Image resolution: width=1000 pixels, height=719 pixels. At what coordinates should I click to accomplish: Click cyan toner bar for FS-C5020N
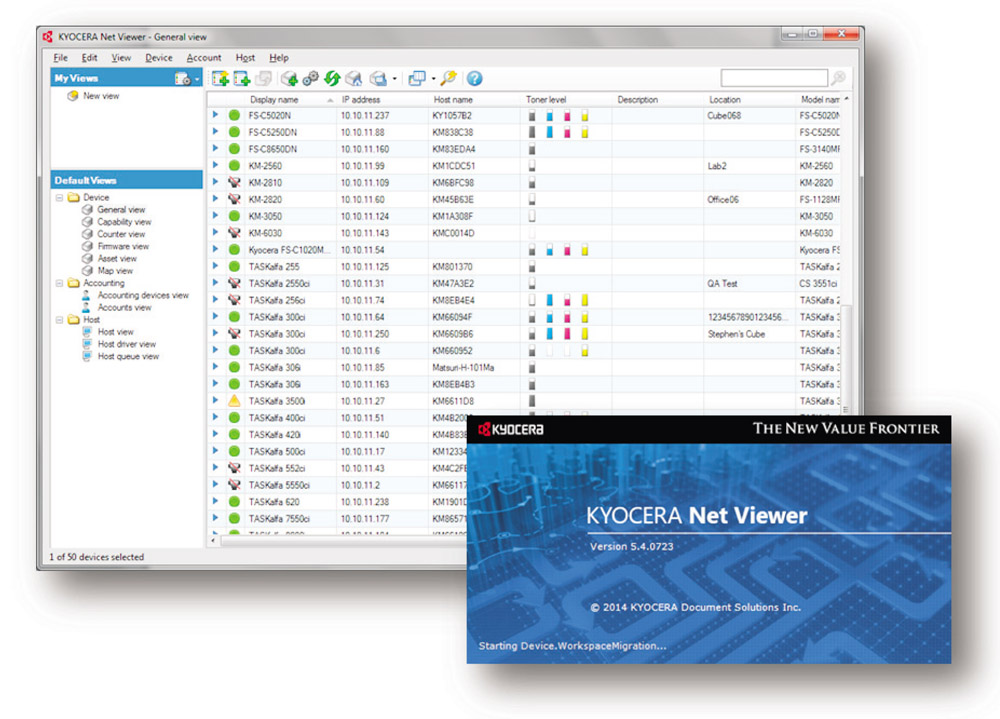(550, 115)
